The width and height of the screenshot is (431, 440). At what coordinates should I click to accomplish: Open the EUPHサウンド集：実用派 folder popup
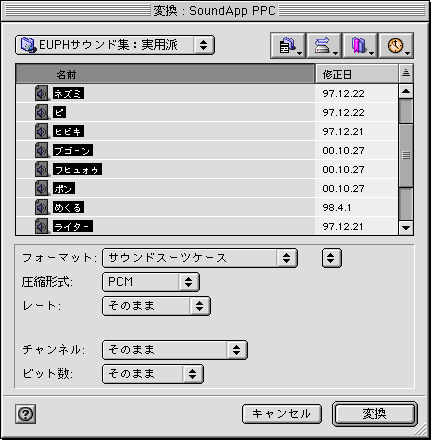(115, 45)
